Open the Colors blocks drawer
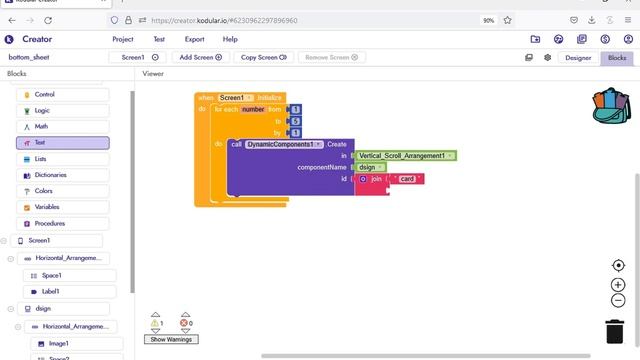This screenshot has height=360, width=640. tap(62, 191)
